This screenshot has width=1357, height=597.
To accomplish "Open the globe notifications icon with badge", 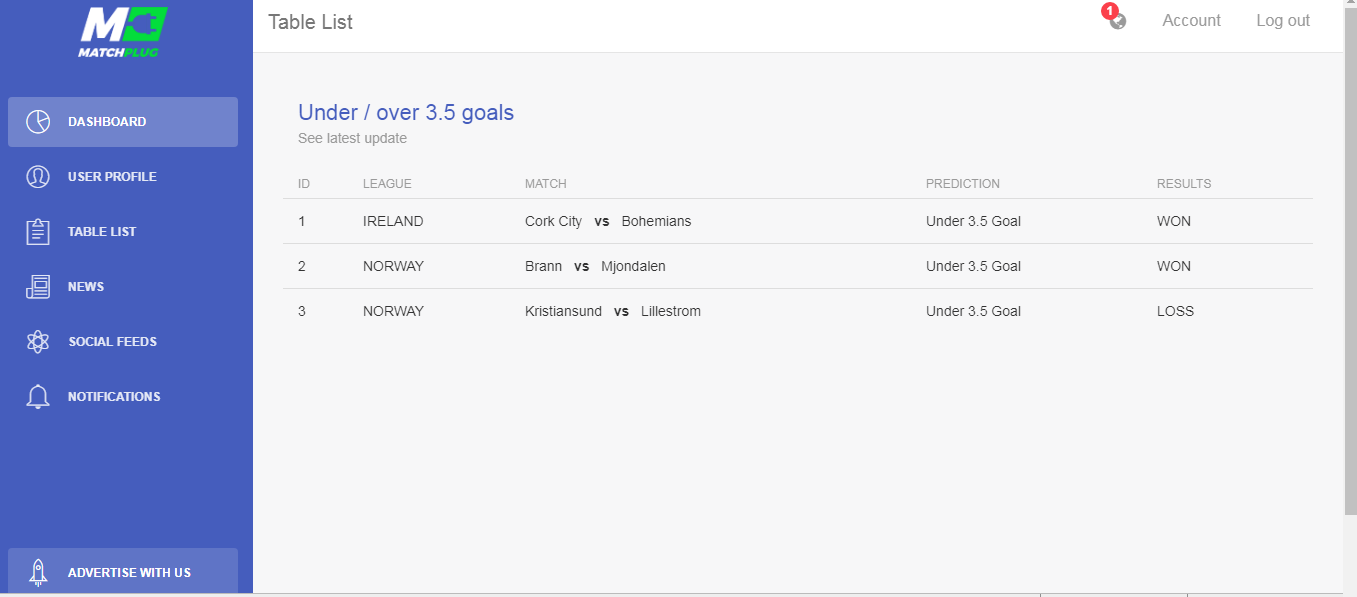I will tap(1116, 19).
